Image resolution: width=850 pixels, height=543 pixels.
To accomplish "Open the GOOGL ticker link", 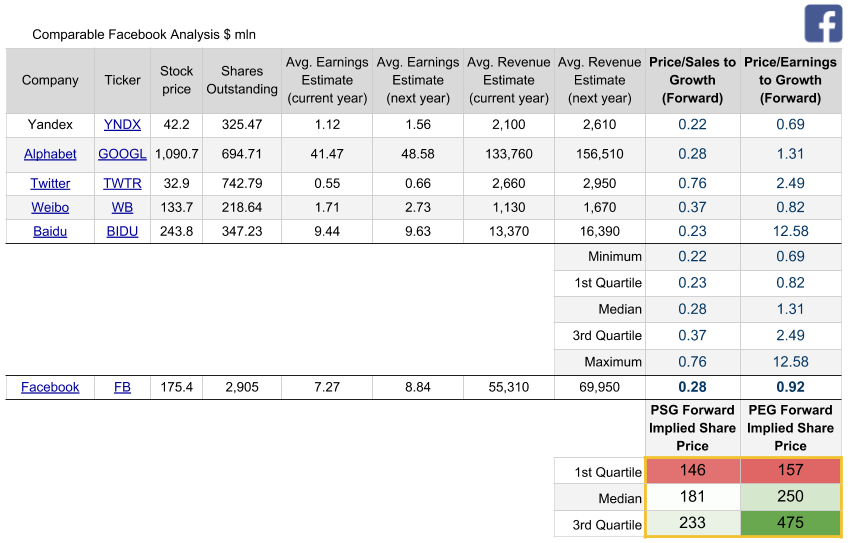I will [122, 154].
